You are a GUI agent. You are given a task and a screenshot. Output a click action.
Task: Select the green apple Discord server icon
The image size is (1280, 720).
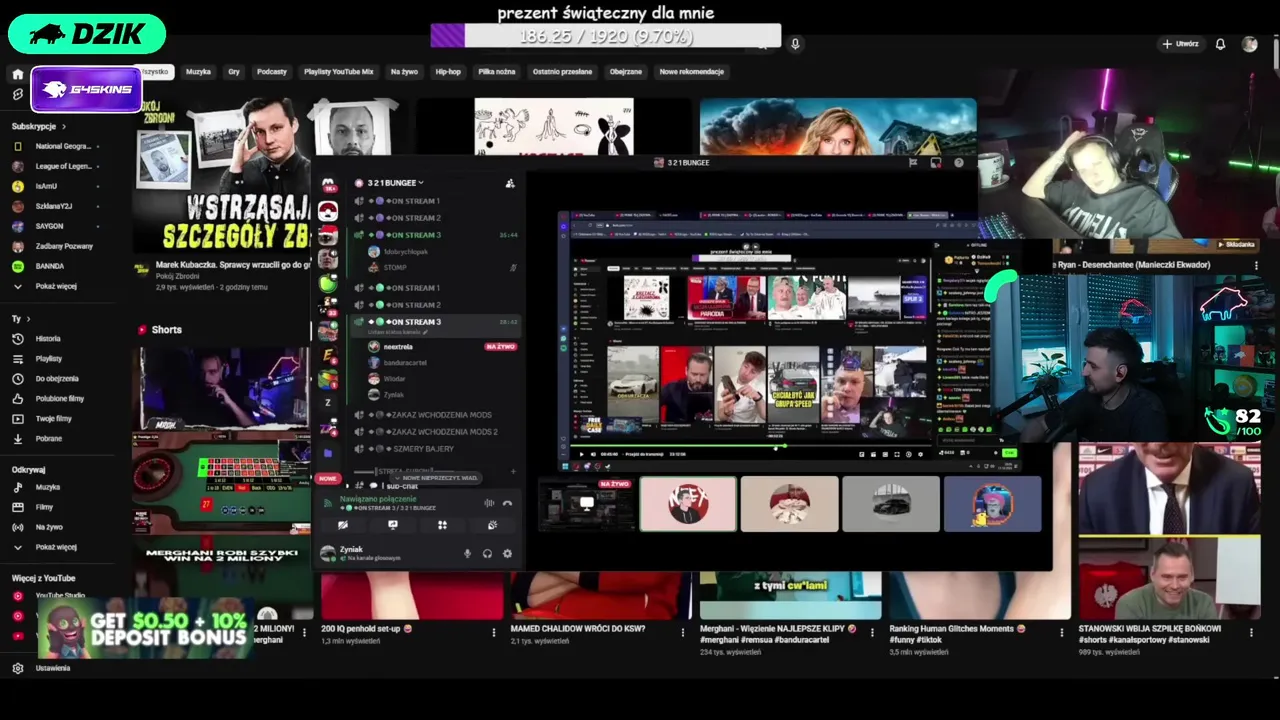pos(328,284)
